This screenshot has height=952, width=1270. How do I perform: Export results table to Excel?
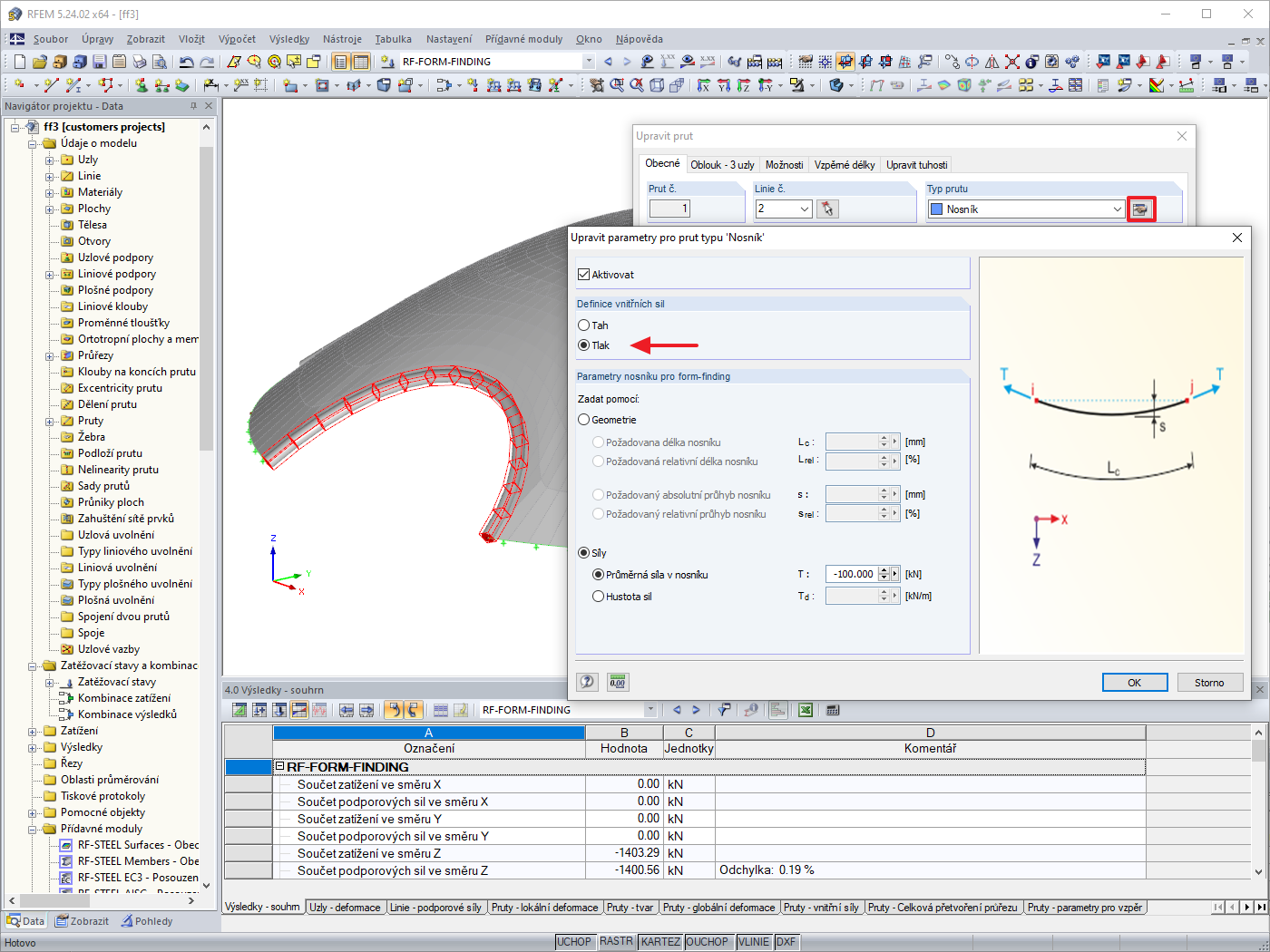pyautogui.click(x=805, y=710)
